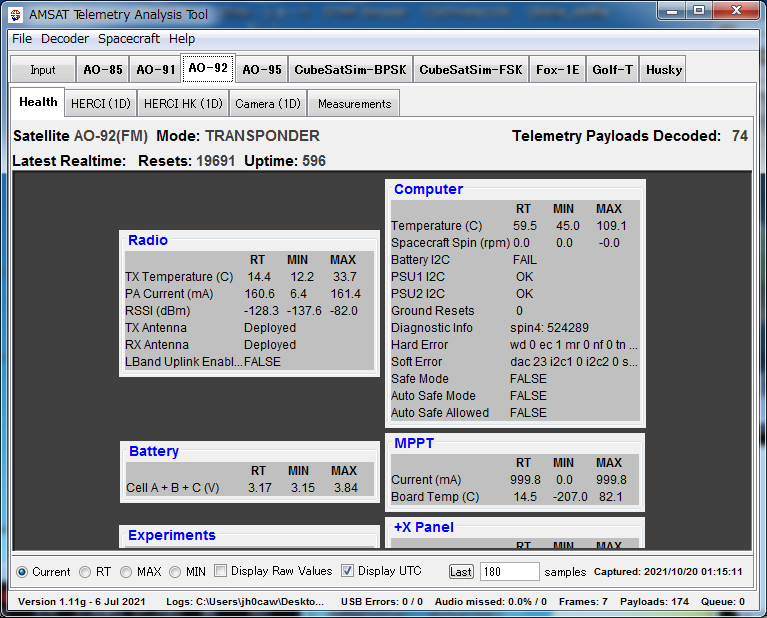Click the Captured timestamp text
This screenshot has width=767, height=618.
click(x=668, y=572)
